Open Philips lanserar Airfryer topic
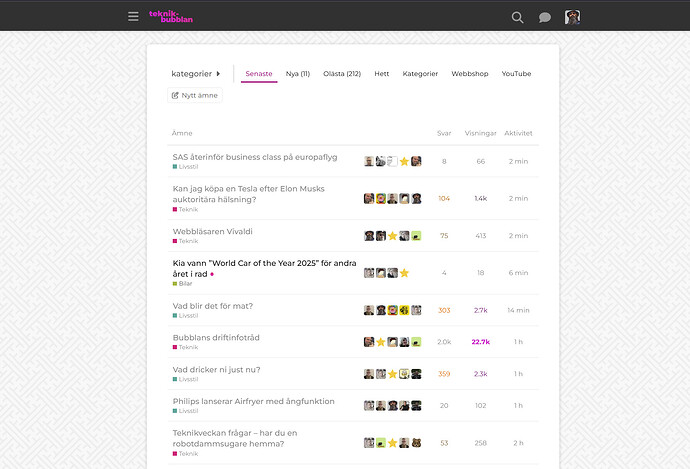Screen dimensions: 690x469 (253, 401)
